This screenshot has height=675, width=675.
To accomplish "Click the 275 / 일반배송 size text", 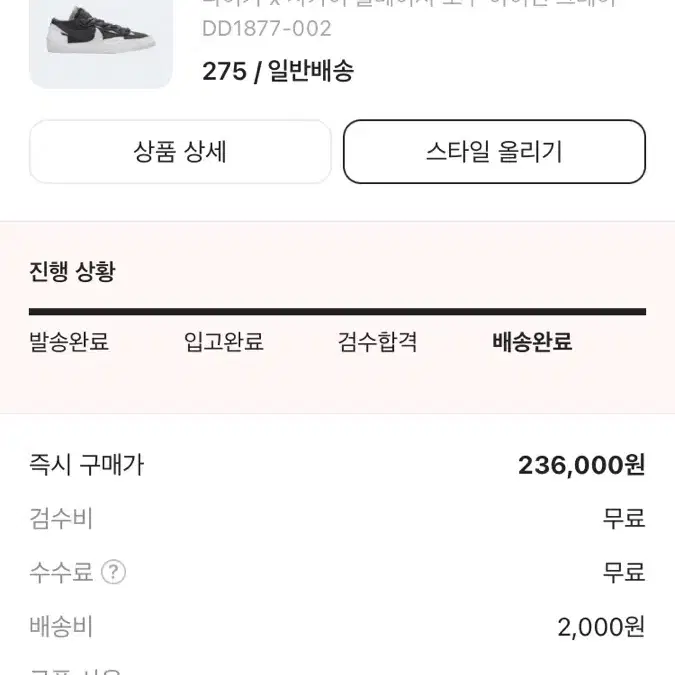I will point(278,71).
